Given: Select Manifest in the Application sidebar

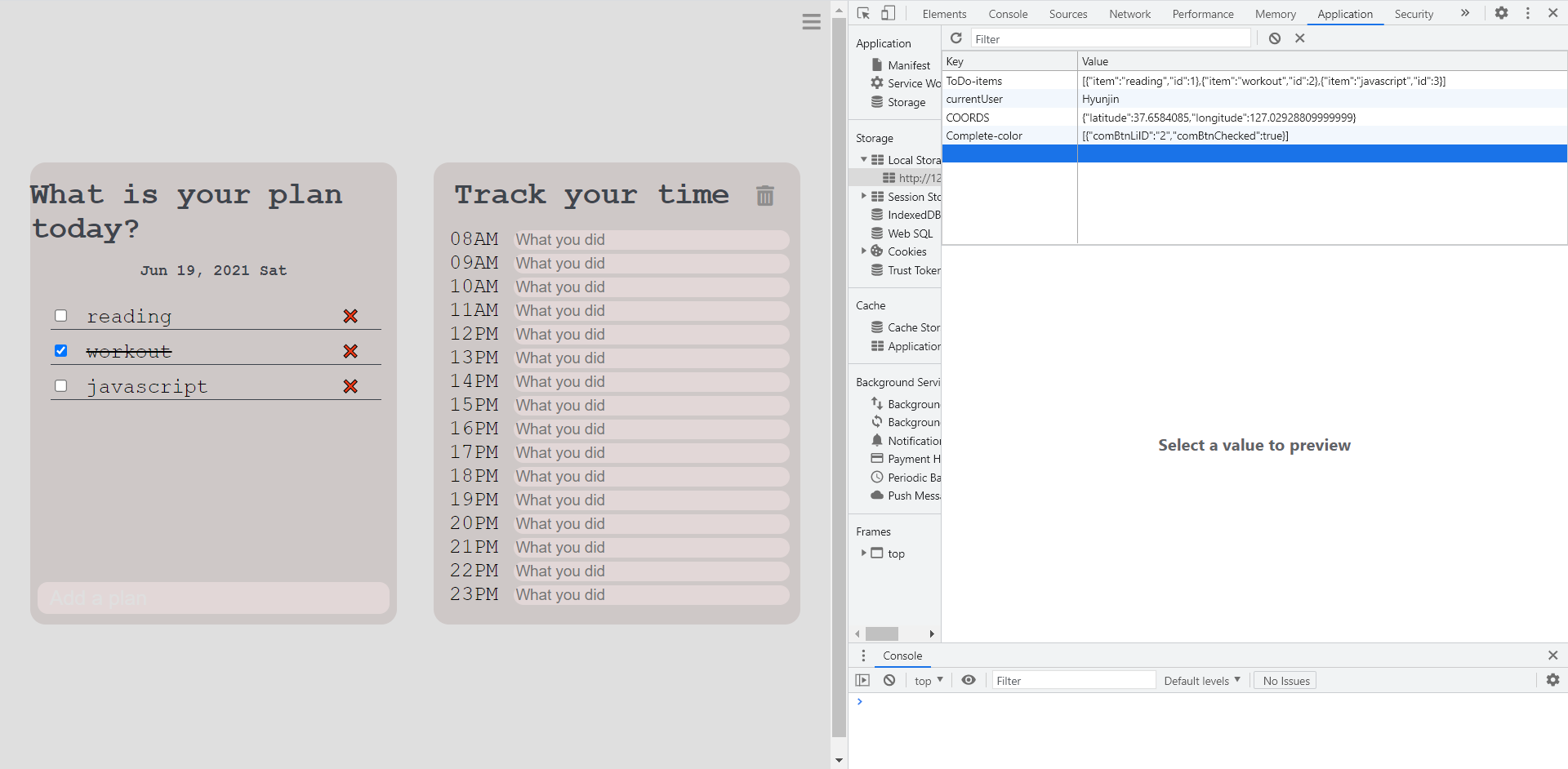Looking at the screenshot, I should tap(906, 64).
